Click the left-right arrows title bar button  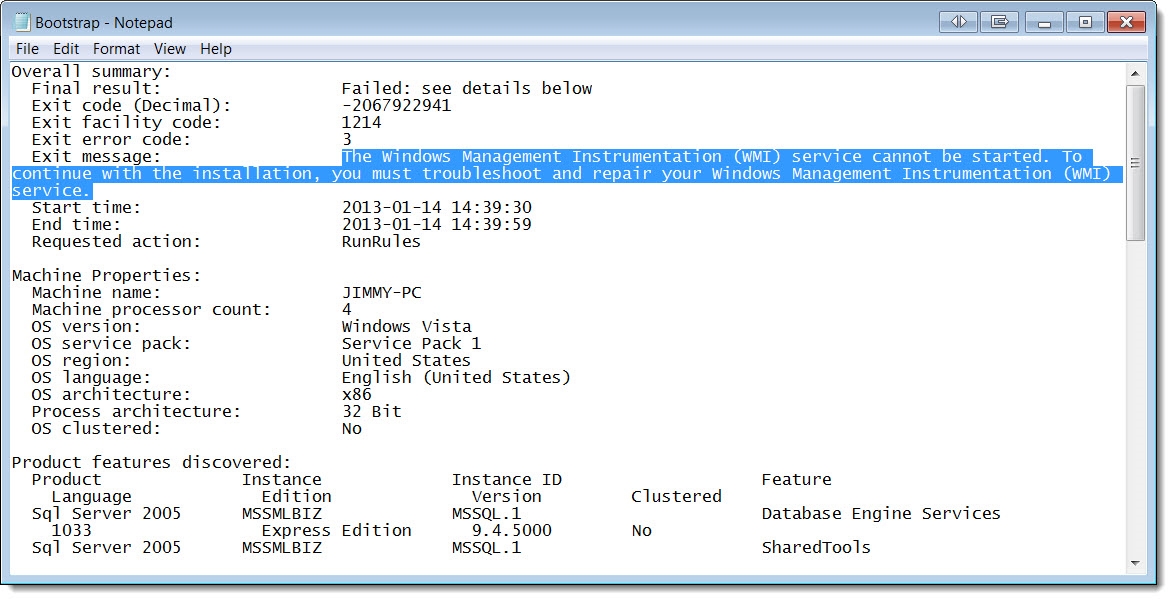point(959,21)
